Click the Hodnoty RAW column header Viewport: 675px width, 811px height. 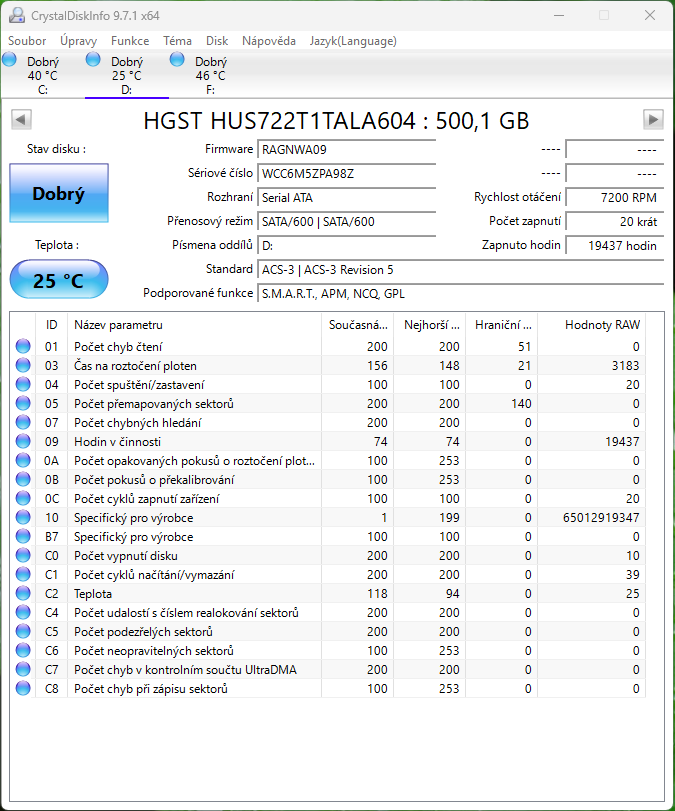point(591,325)
